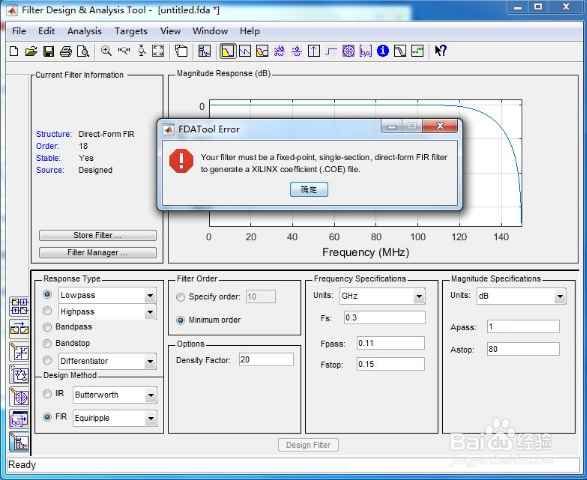Click the Fpass input field

[x=391, y=343]
